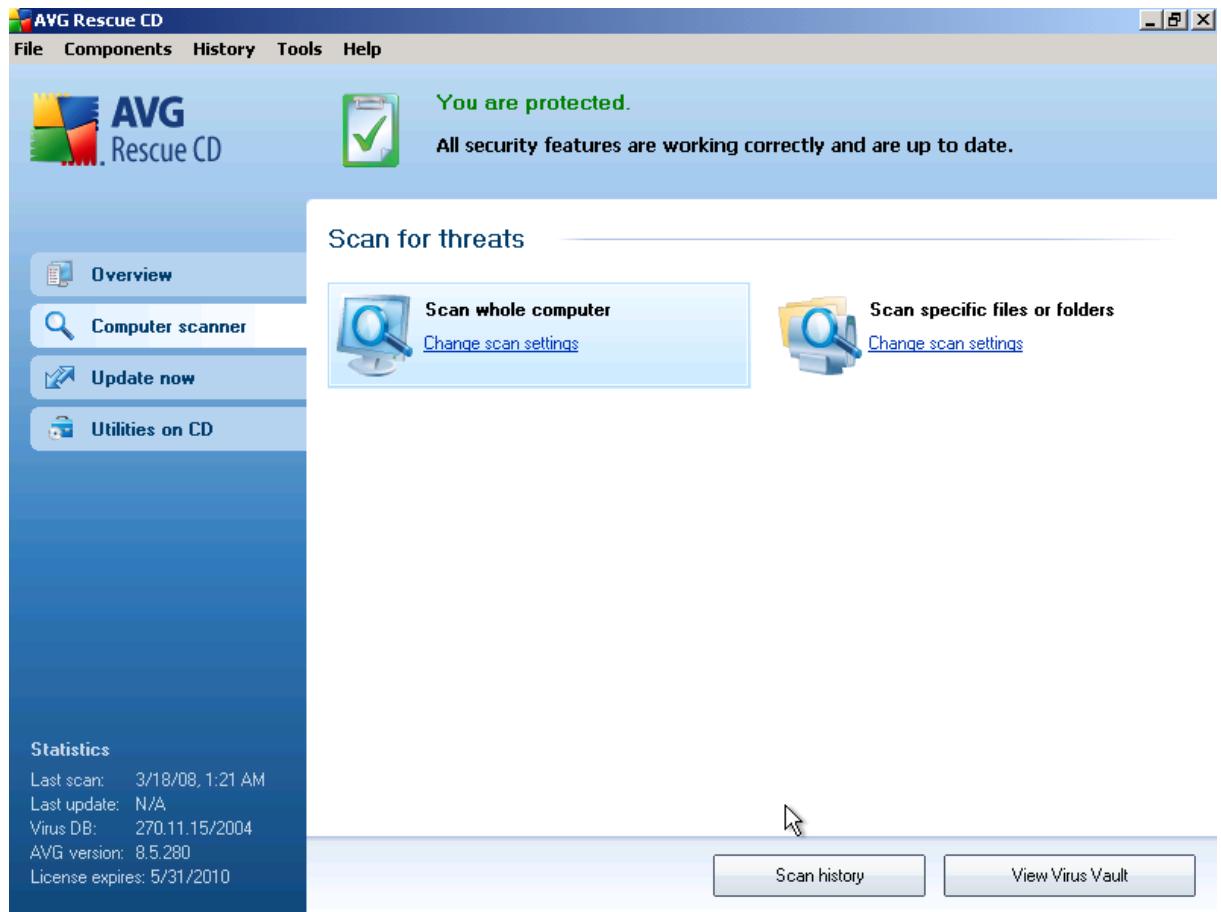Viewport: 1221px width, 912px height.
Task: Open Scan history
Action: click(819, 876)
